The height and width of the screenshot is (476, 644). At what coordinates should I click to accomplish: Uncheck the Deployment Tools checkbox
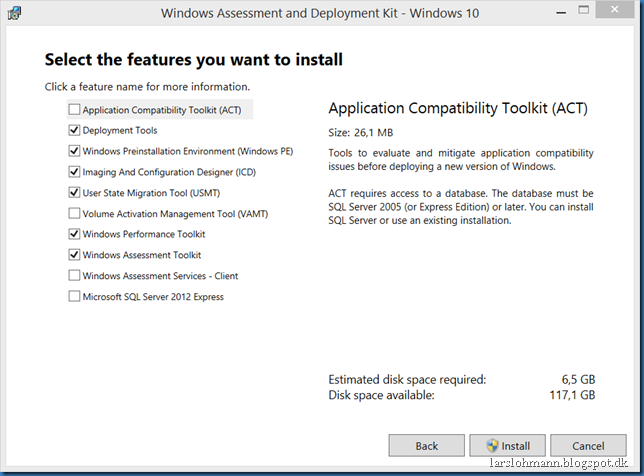(74, 130)
